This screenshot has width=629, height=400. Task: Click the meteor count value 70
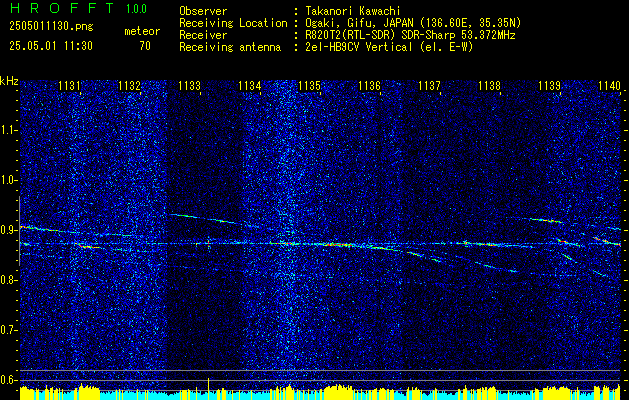pos(145,46)
